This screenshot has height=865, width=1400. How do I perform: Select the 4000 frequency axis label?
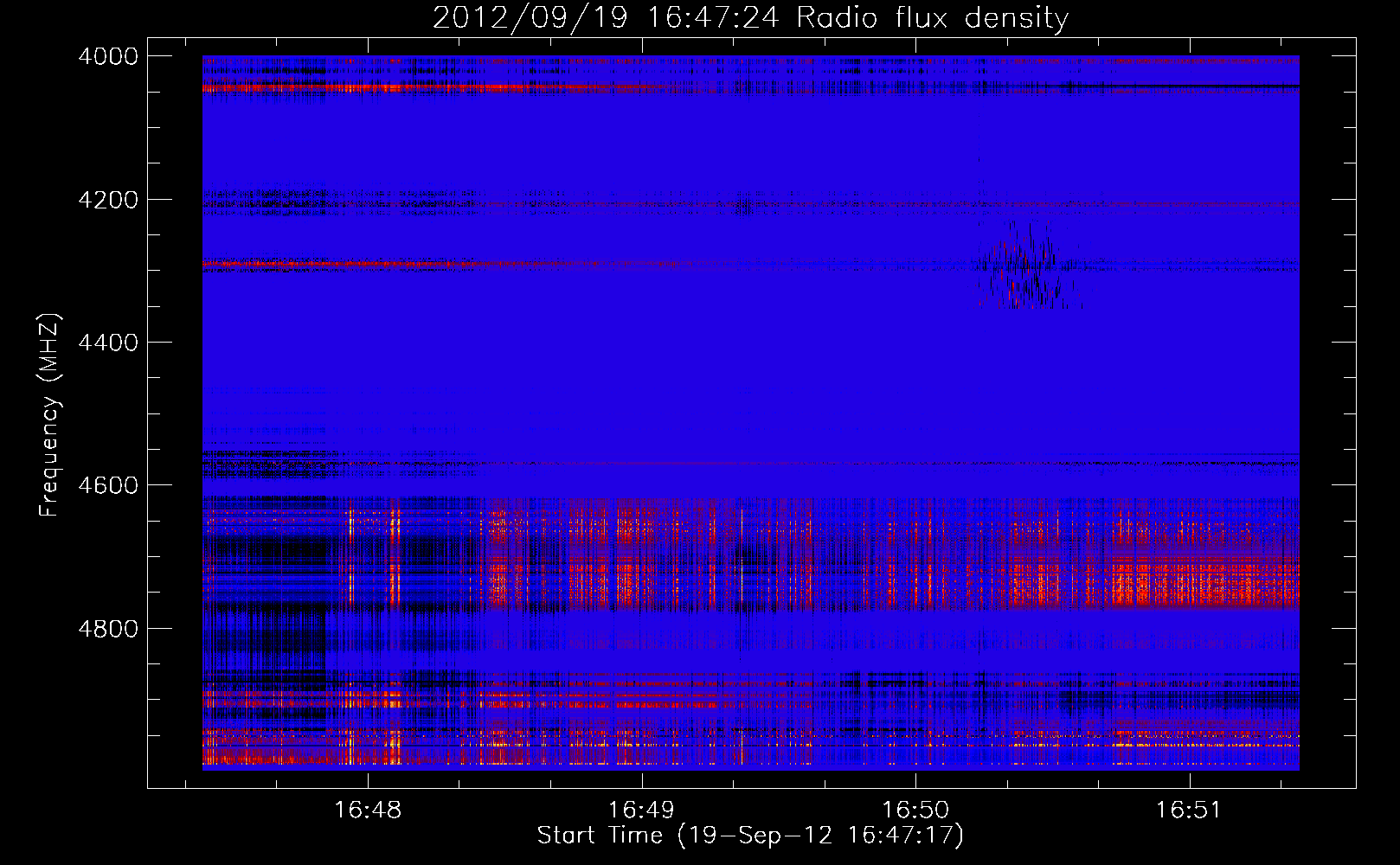pos(108,56)
